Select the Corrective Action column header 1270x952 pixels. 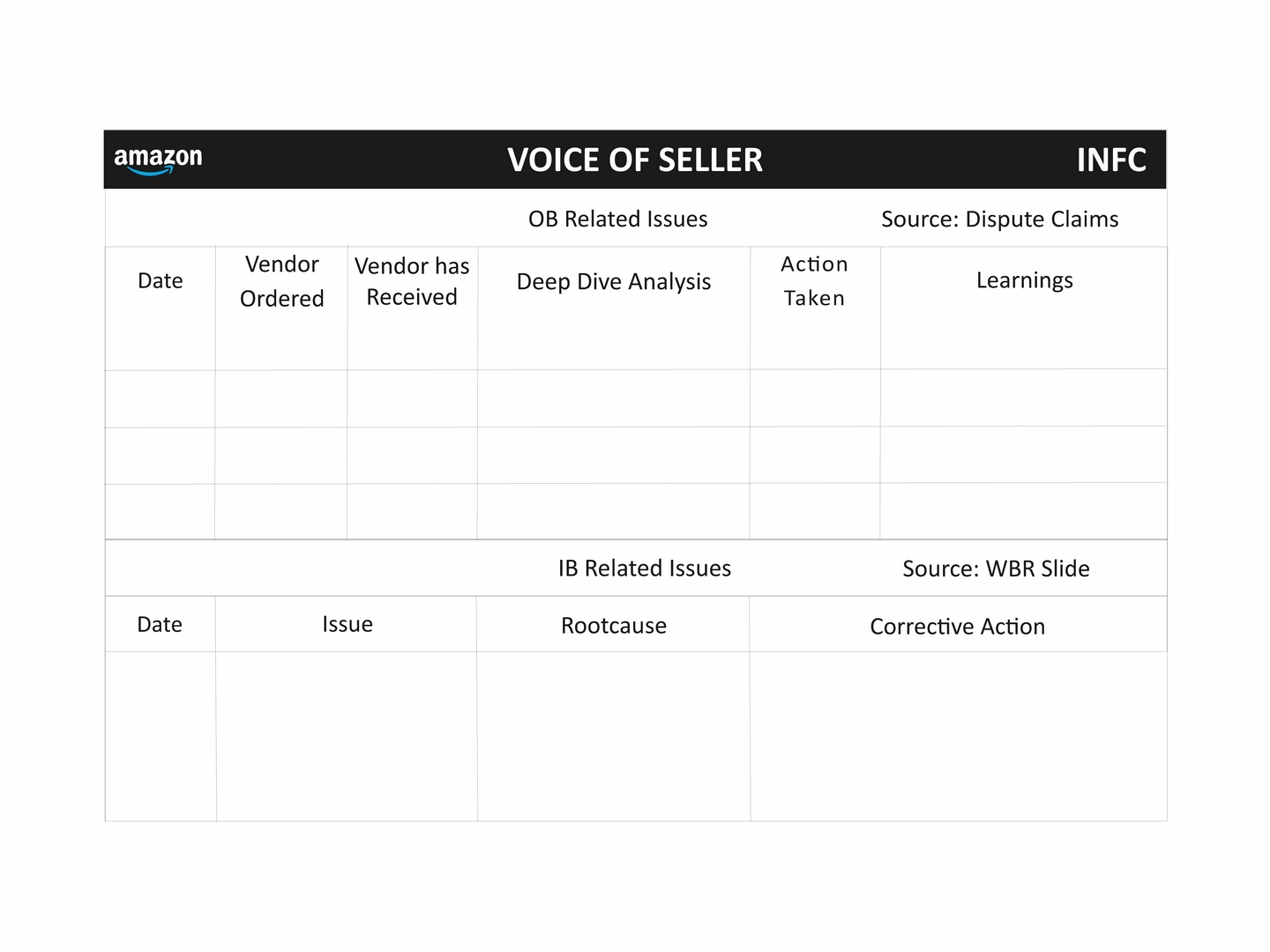click(x=958, y=627)
